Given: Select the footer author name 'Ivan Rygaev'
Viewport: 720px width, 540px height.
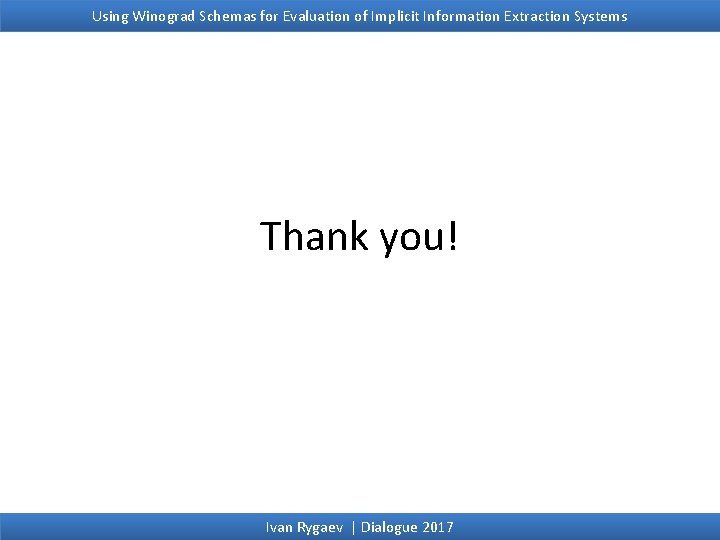Looking at the screenshot, I should coord(304,527).
